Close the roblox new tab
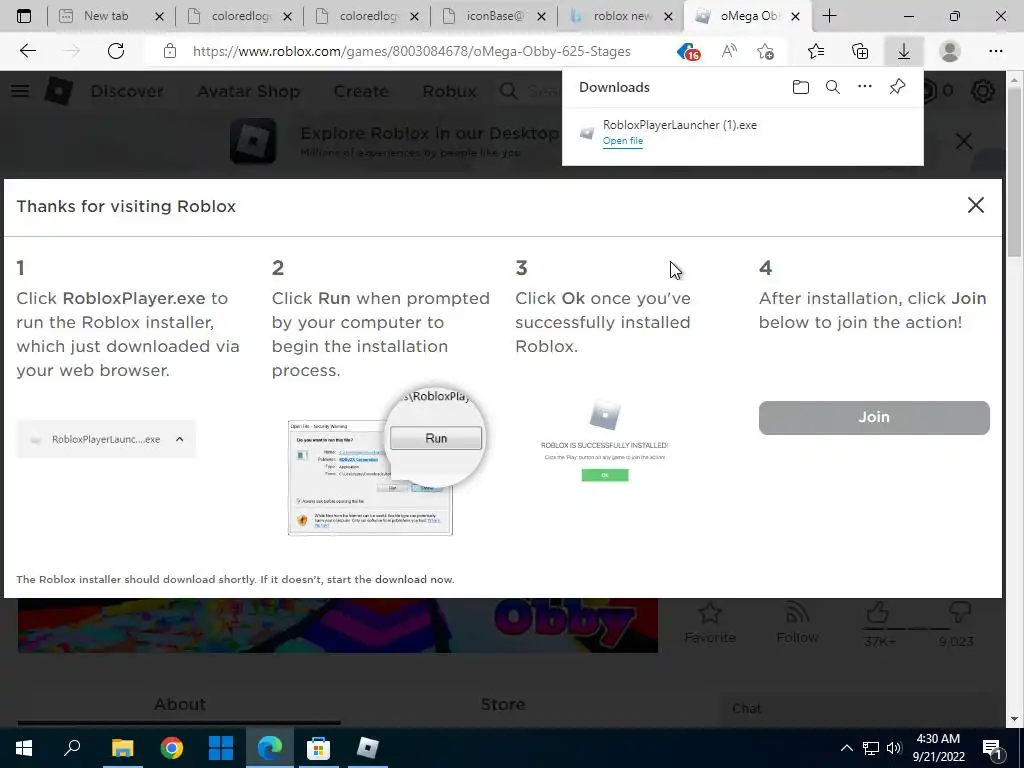This screenshot has height=768, width=1024. 668,16
